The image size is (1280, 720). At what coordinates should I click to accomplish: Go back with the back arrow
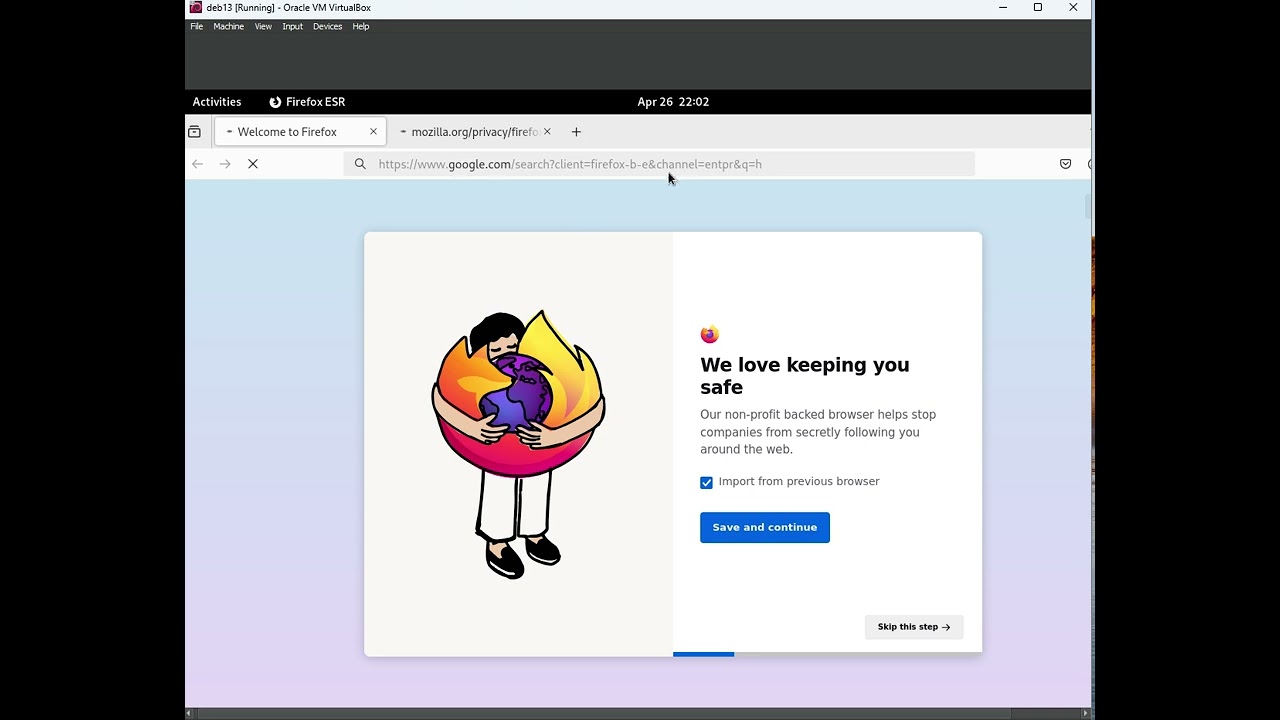click(197, 164)
